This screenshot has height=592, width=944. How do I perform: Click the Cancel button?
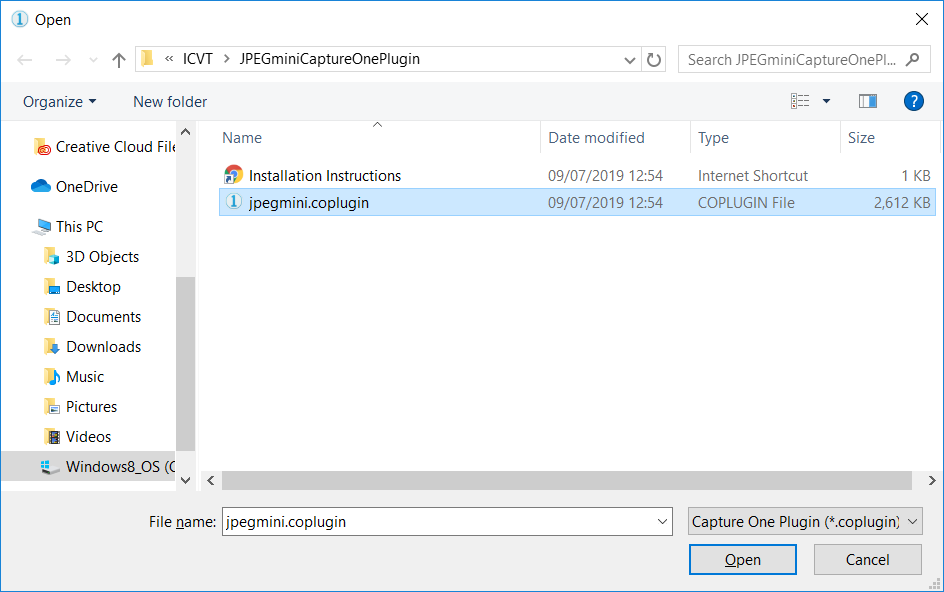coord(868,559)
